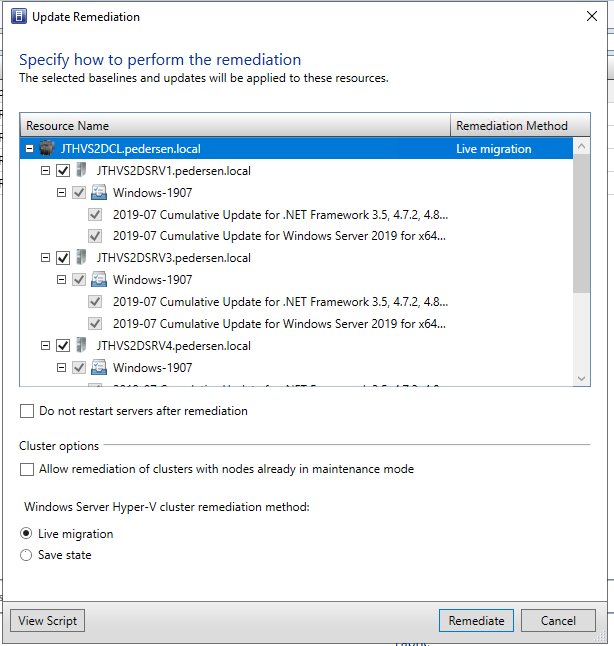Select Windows Server 2019 update text under JTHVS2DSRV3
Screen dimensions: 614x646
point(279,324)
